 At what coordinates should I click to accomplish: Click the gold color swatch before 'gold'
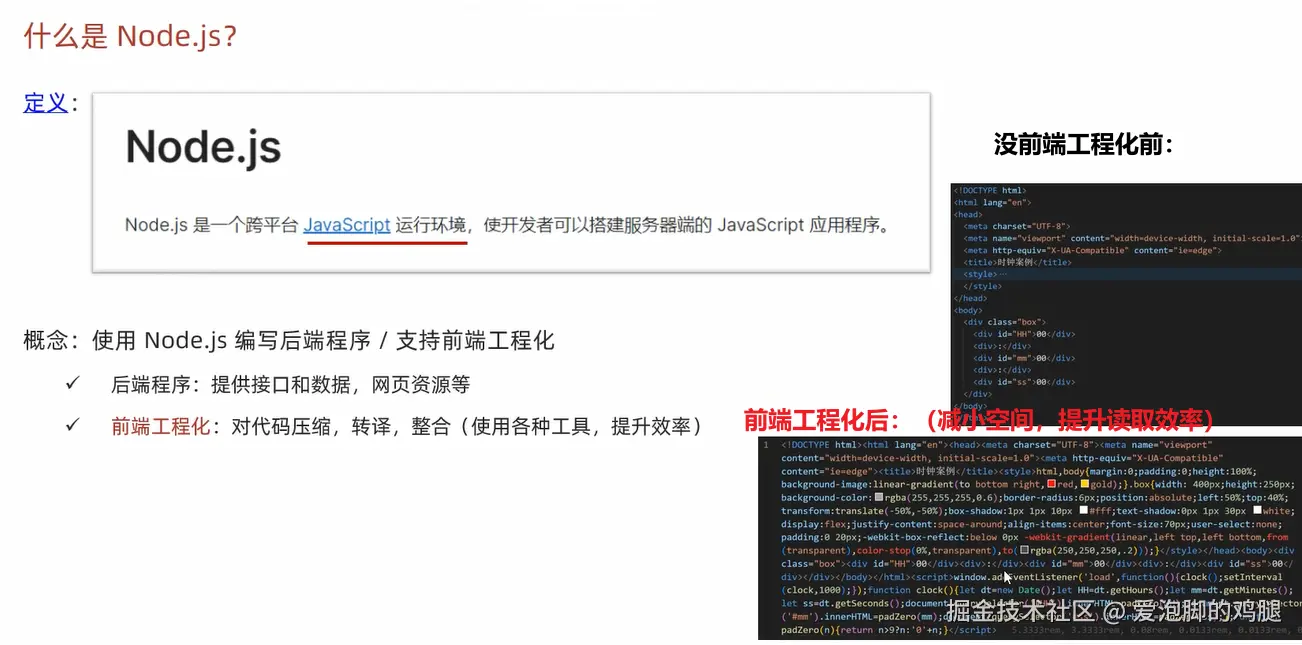pyautogui.click(x=1085, y=484)
